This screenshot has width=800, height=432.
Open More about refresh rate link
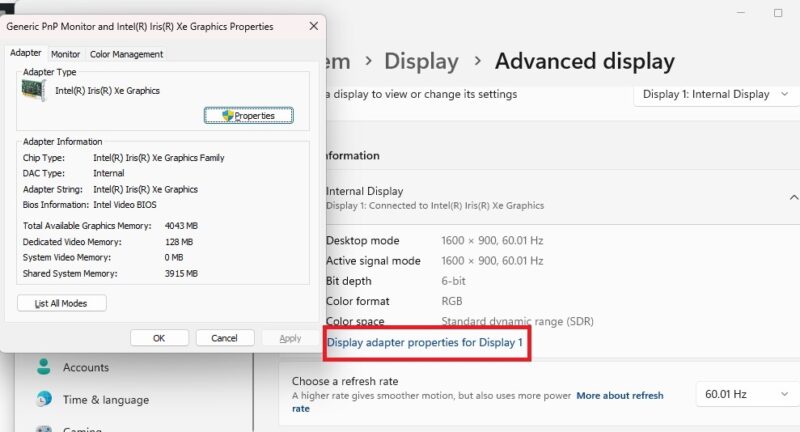[x=620, y=395]
